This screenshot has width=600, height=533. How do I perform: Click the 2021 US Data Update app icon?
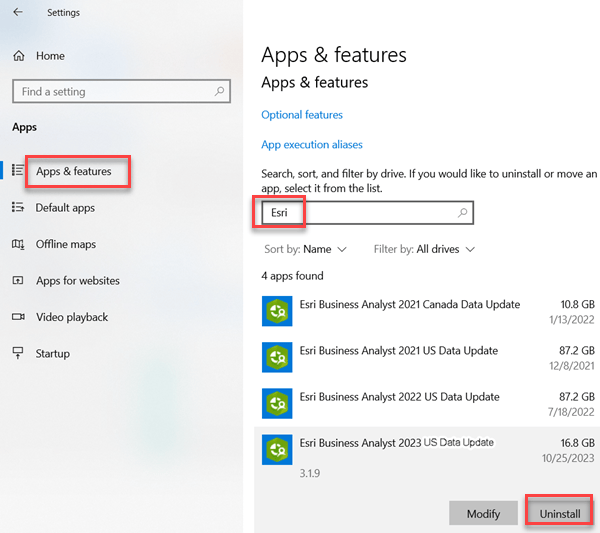[277, 357]
